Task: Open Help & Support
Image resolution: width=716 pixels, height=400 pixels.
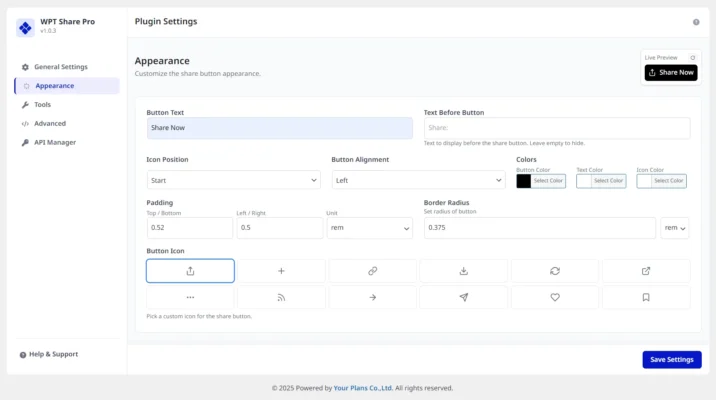Action: coord(49,354)
